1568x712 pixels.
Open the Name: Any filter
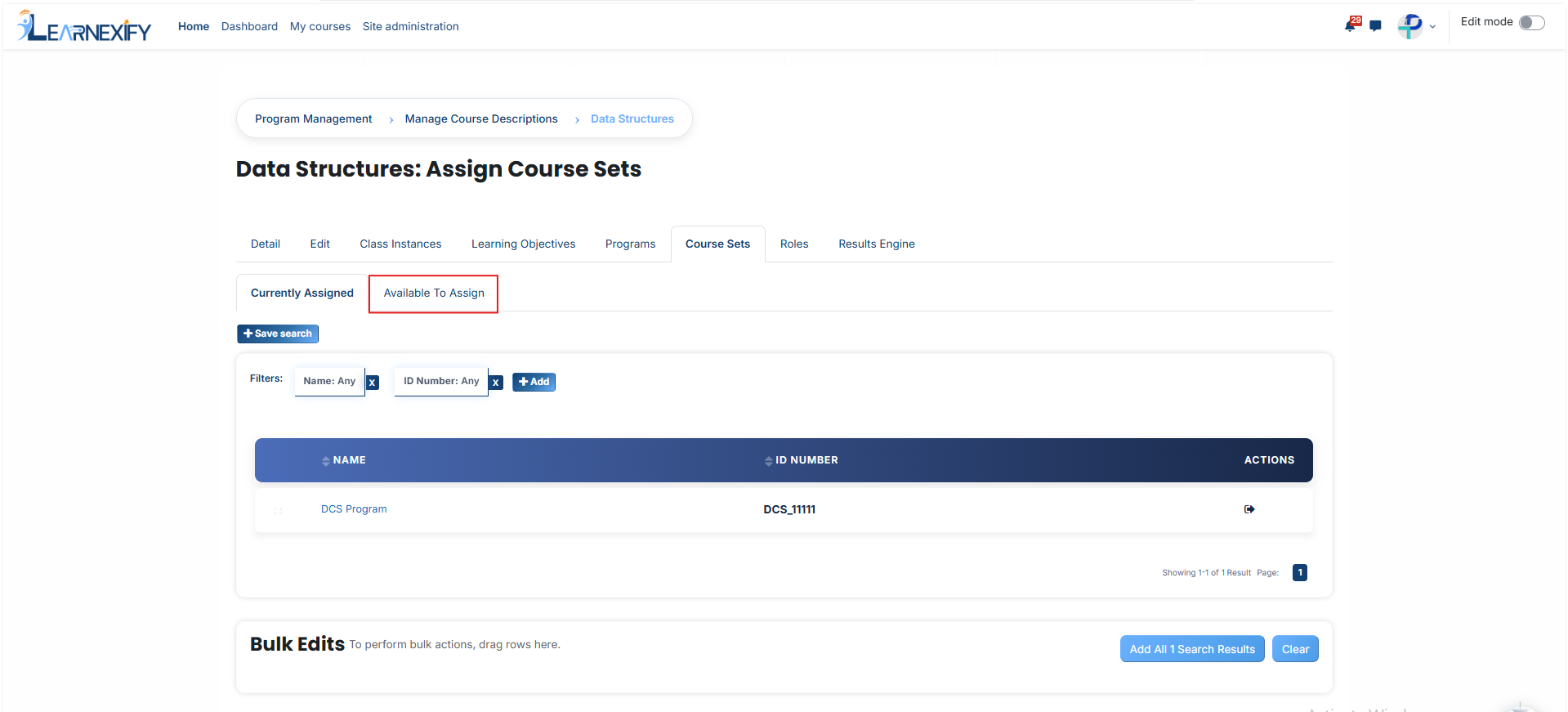(329, 381)
